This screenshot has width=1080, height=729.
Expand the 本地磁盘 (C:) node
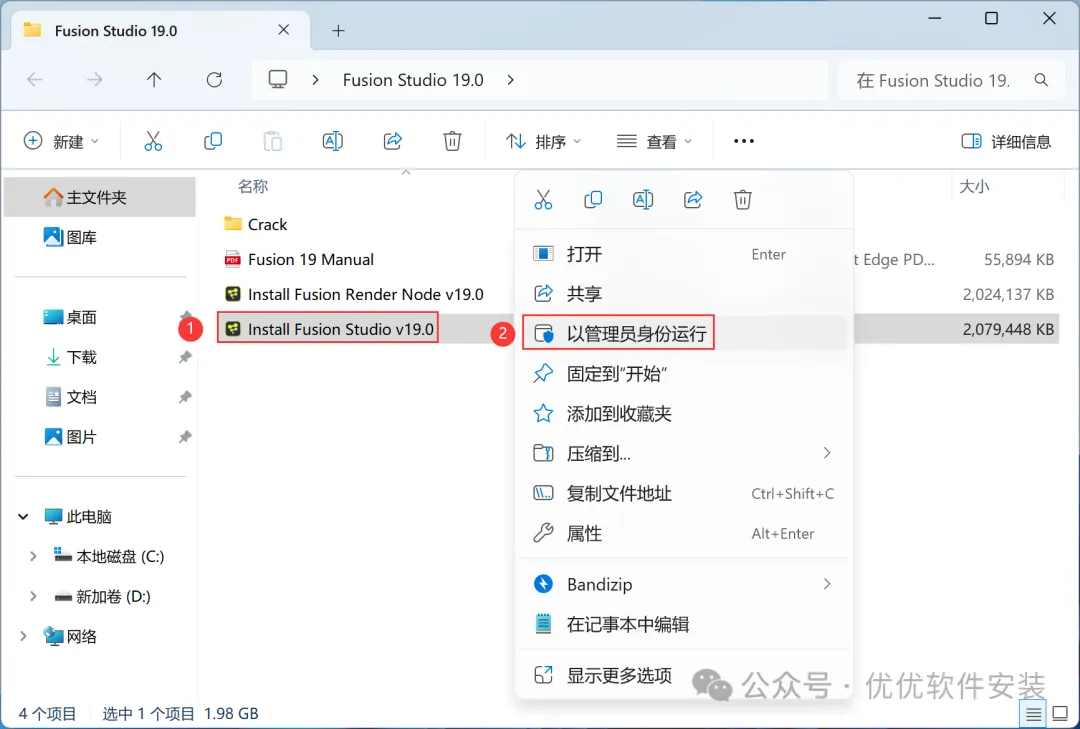(32, 556)
